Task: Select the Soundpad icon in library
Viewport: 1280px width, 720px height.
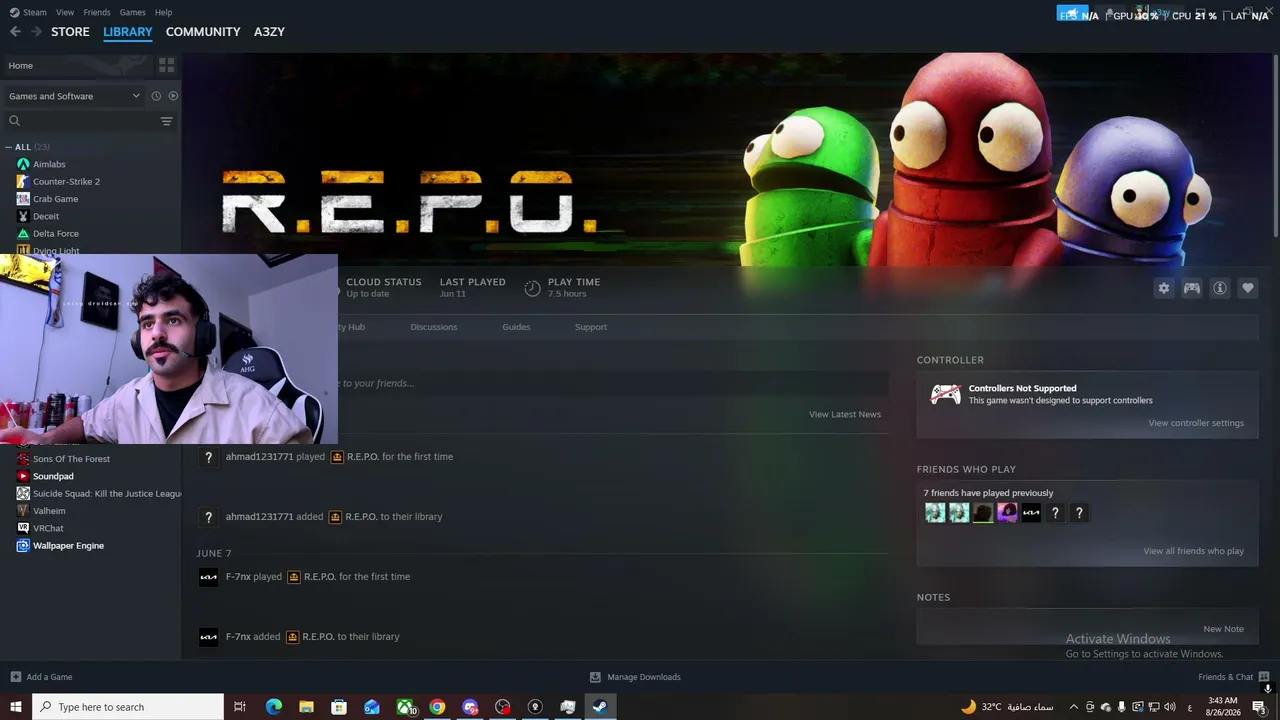Action: point(23,476)
